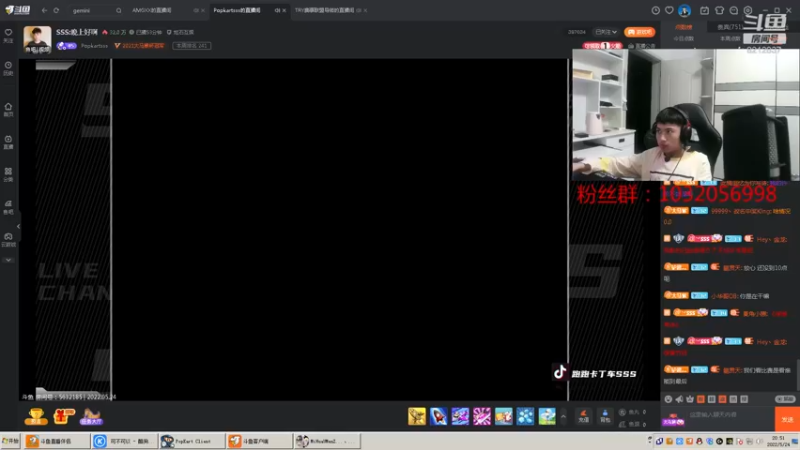Go to home in left sidebar

pyautogui.click(x=8, y=109)
